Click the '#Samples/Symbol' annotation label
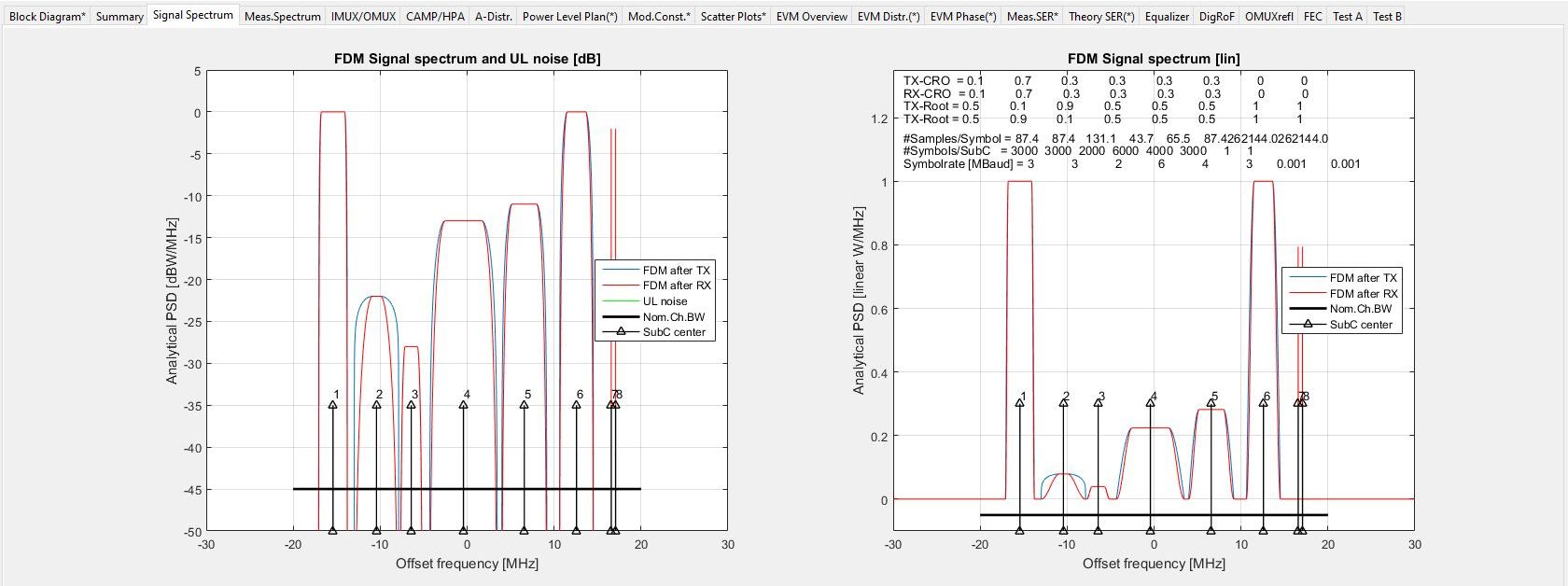 pyautogui.click(x=950, y=139)
